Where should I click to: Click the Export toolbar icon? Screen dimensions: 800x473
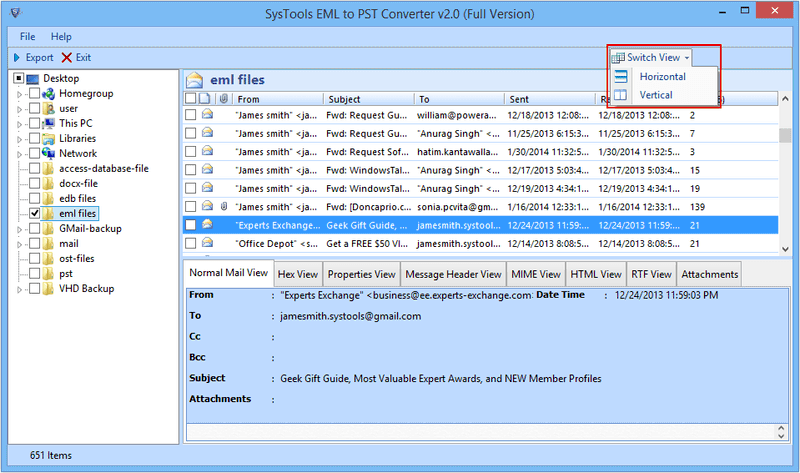(16, 58)
